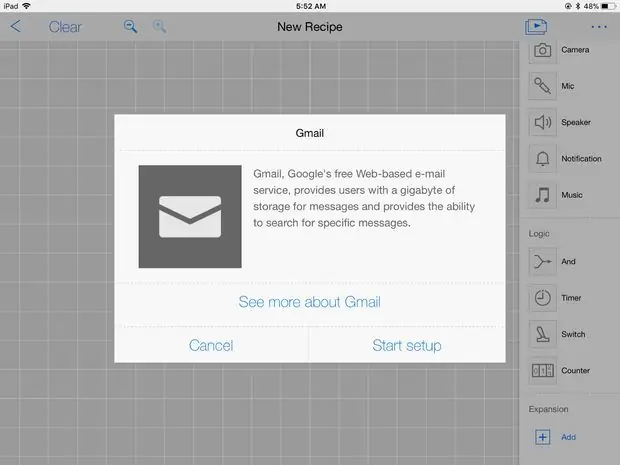Image resolution: width=620 pixels, height=465 pixels.
Task: Tap the New Recipe title
Action: (x=310, y=26)
